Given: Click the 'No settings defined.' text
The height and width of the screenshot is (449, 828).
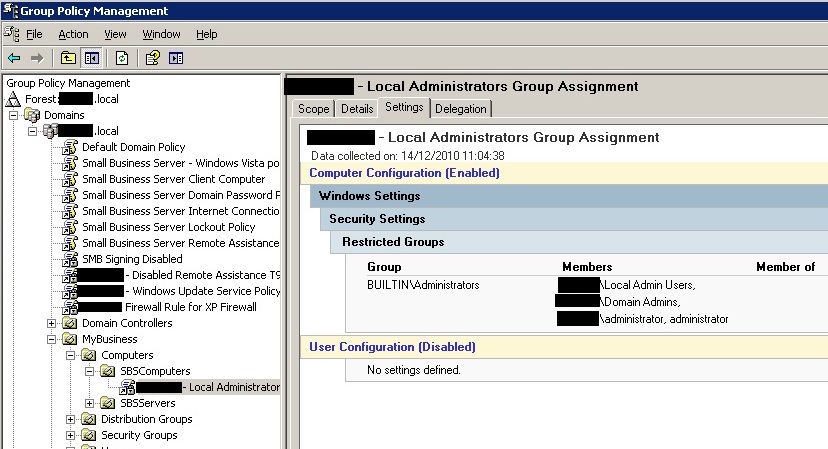Looking at the screenshot, I should (x=413, y=370).
